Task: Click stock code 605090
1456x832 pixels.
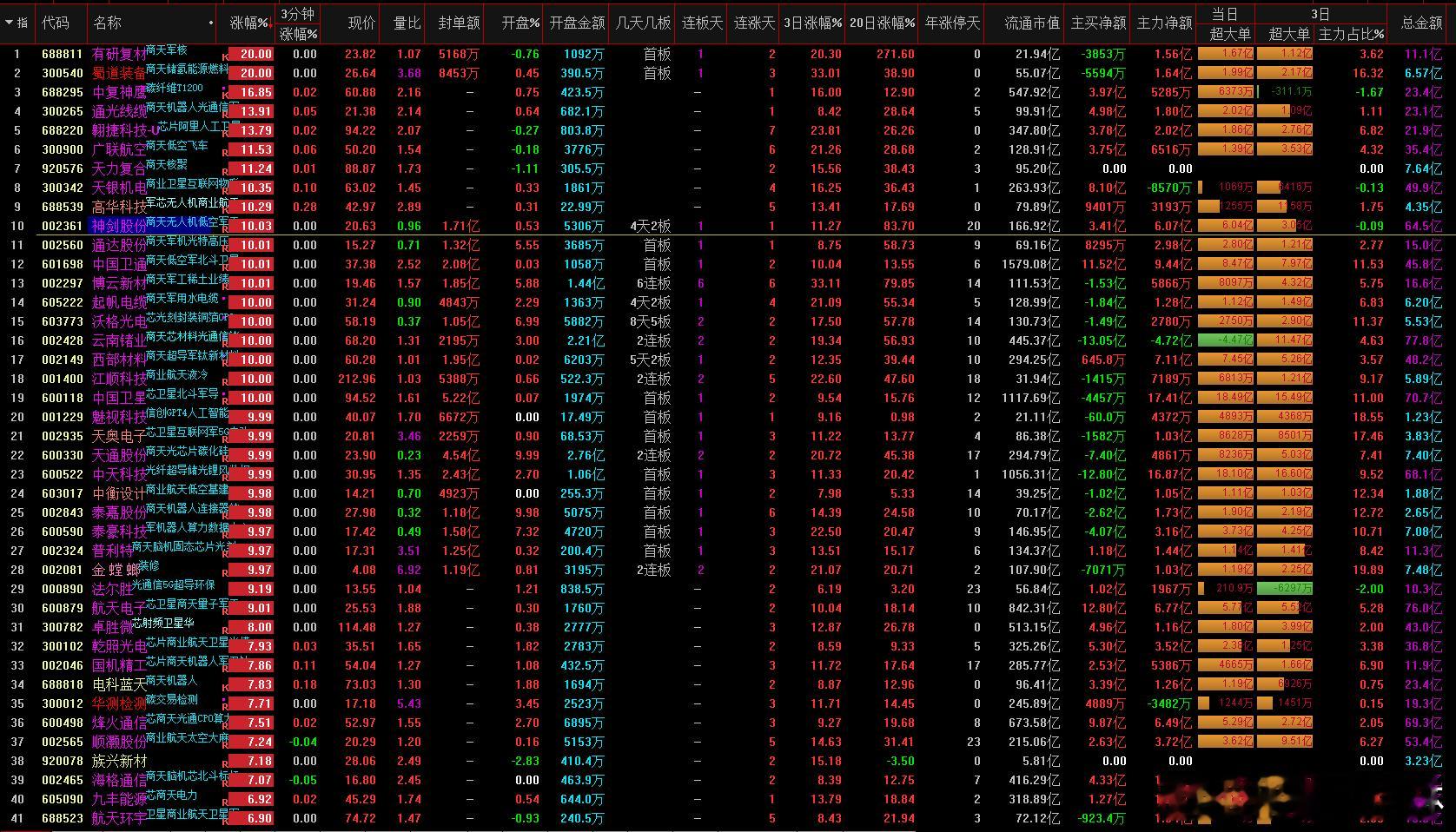Action: (x=63, y=799)
